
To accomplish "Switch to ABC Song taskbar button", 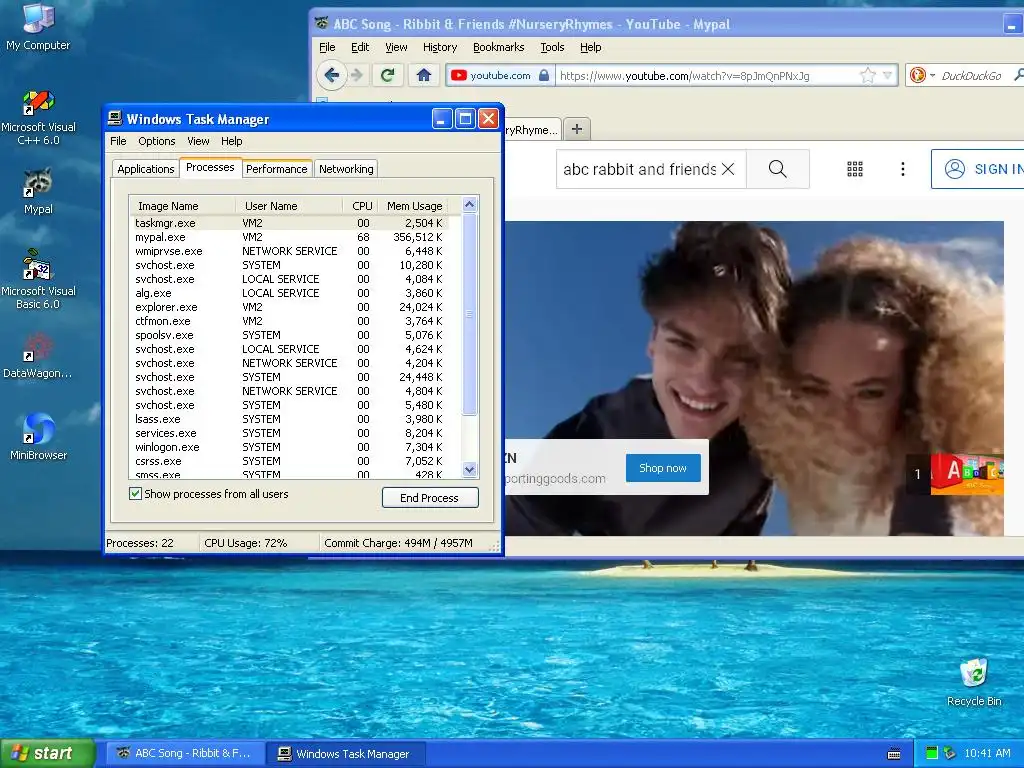I will (x=187, y=754).
